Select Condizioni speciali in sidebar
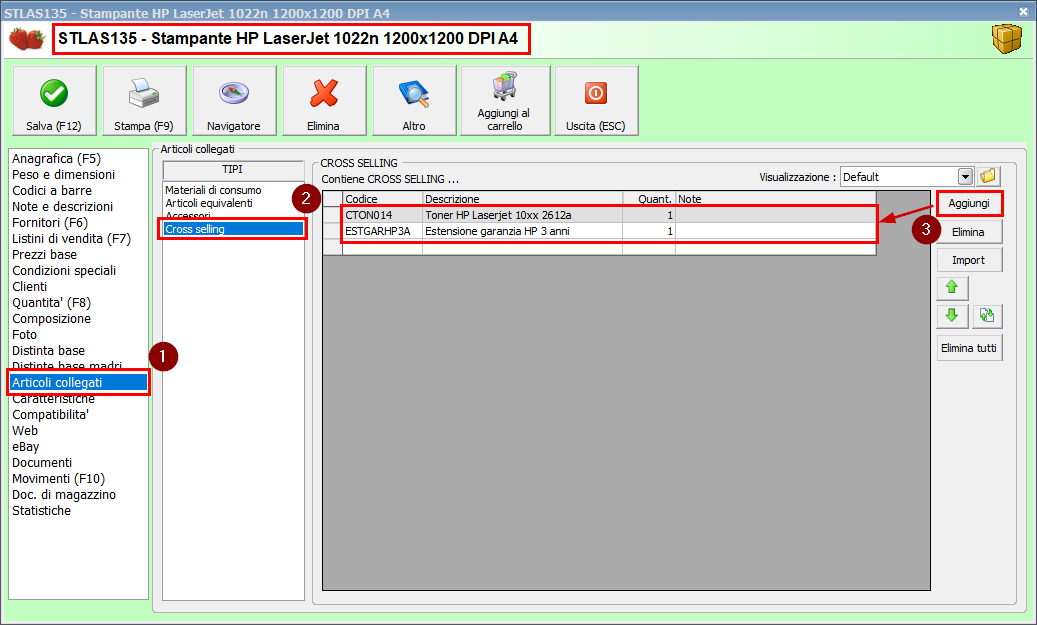 click(x=64, y=271)
